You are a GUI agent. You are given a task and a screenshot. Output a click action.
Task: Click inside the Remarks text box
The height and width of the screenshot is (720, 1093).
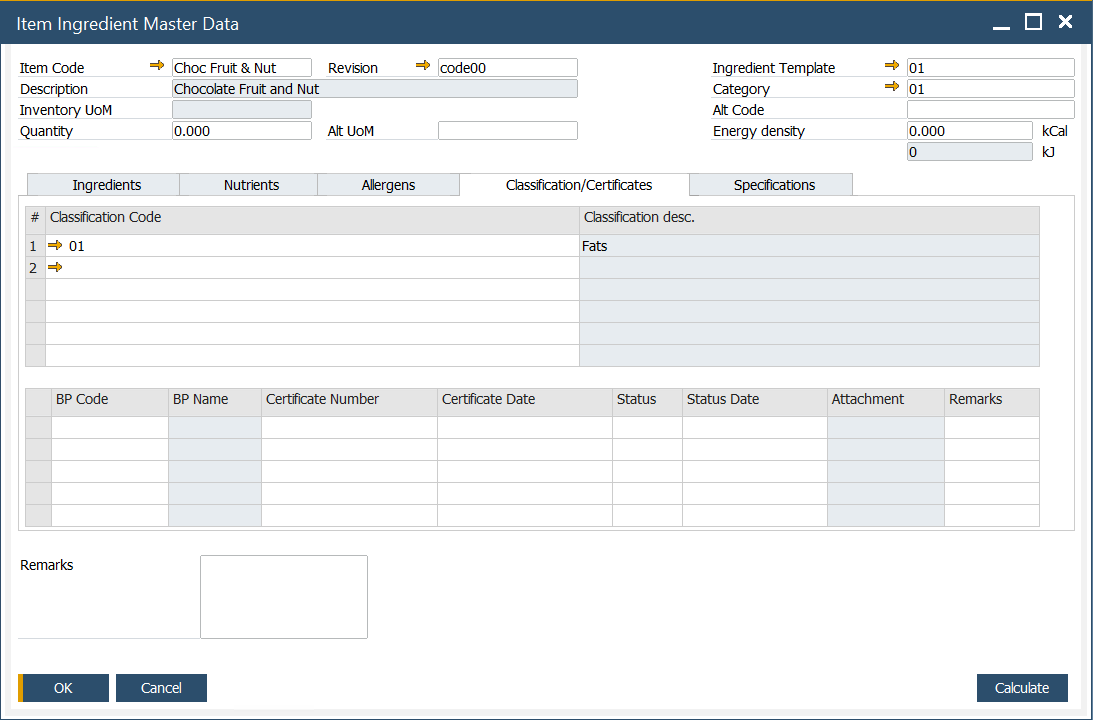283,596
